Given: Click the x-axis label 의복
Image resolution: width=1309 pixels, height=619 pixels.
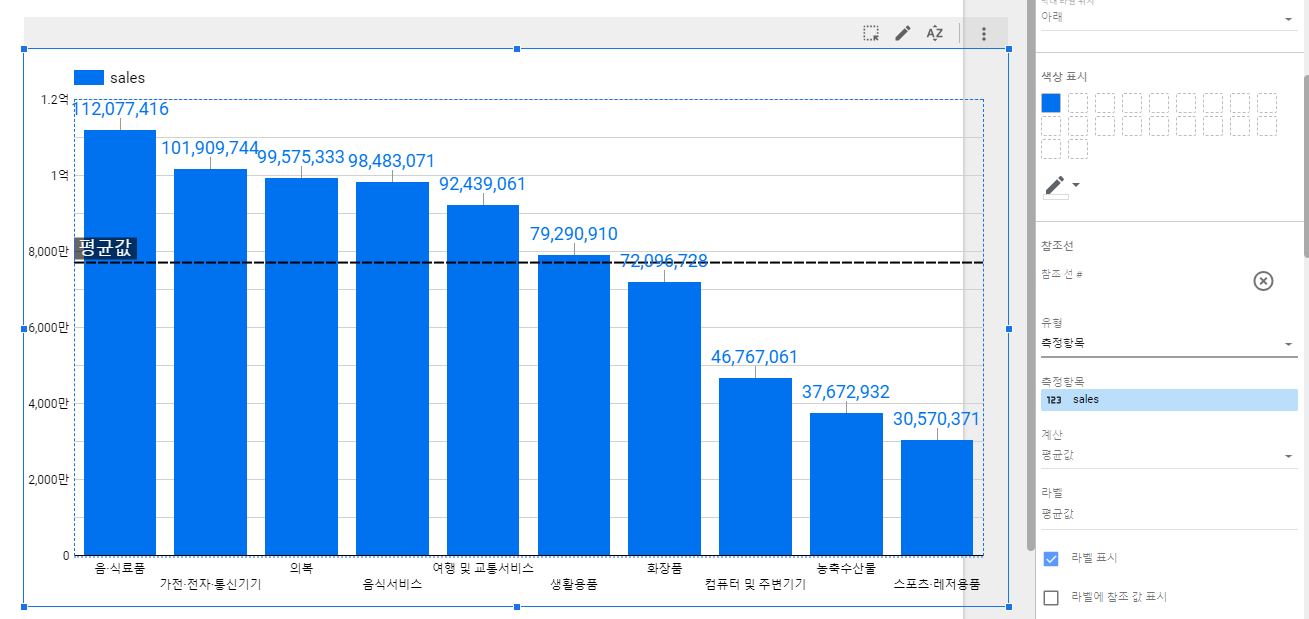Looking at the screenshot, I should tap(301, 568).
